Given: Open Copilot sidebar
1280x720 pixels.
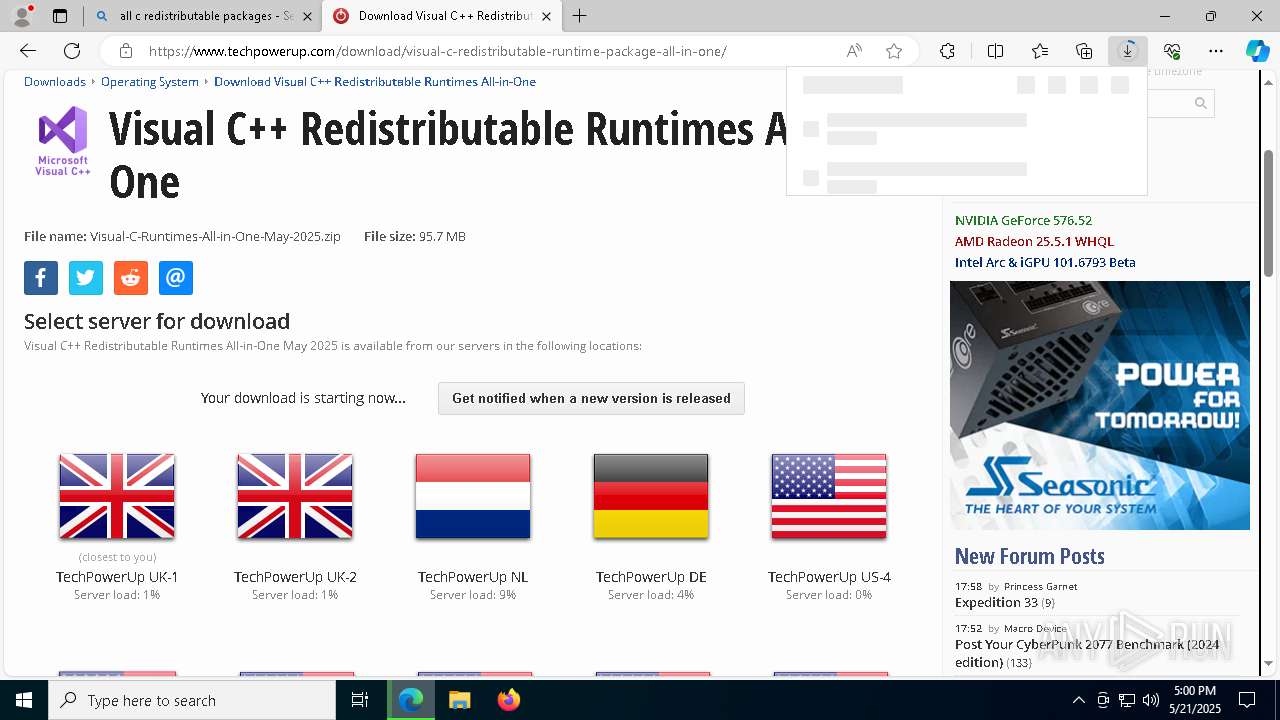Looking at the screenshot, I should (x=1257, y=51).
